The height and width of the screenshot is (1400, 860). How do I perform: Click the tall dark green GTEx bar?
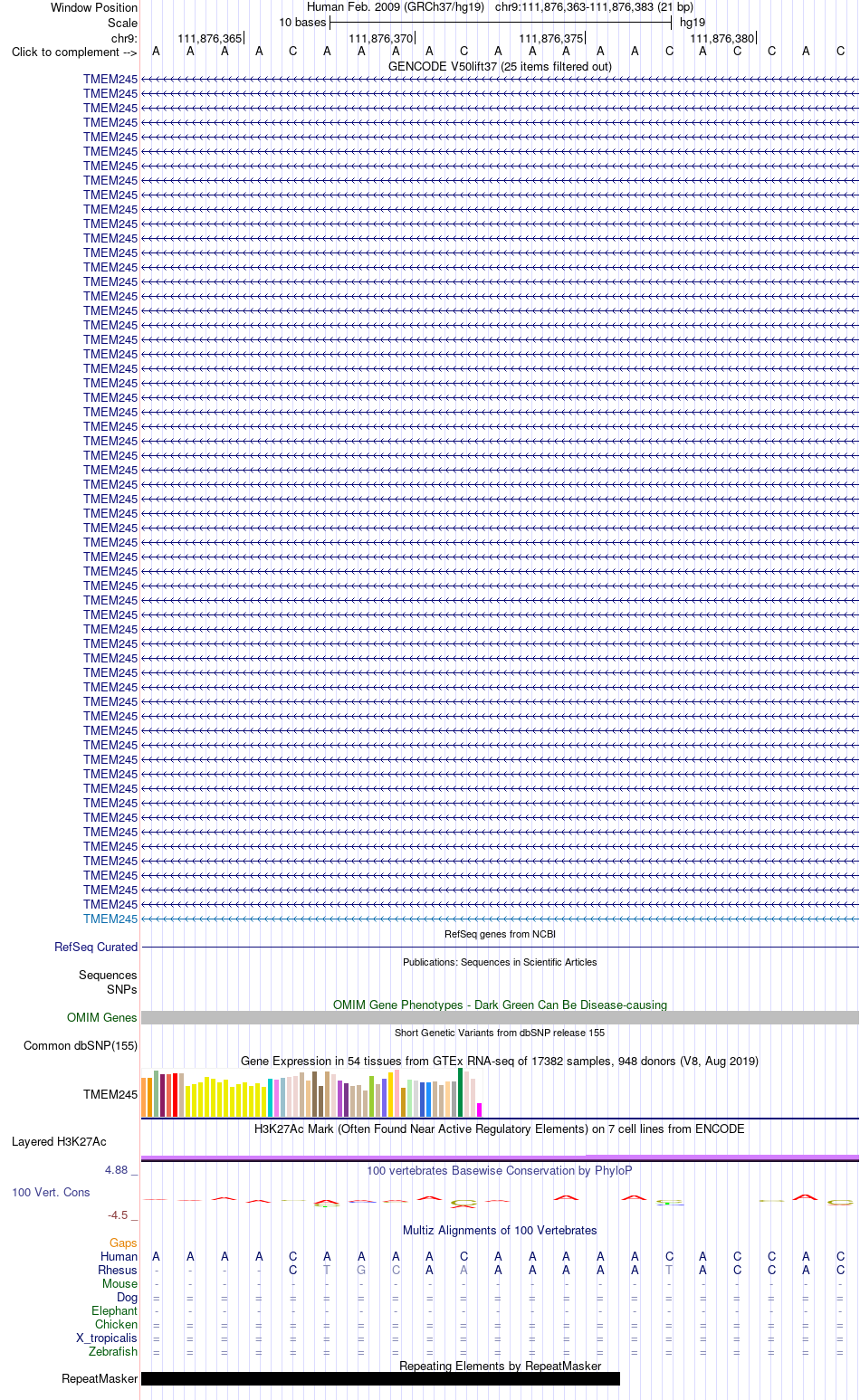click(x=461, y=1092)
